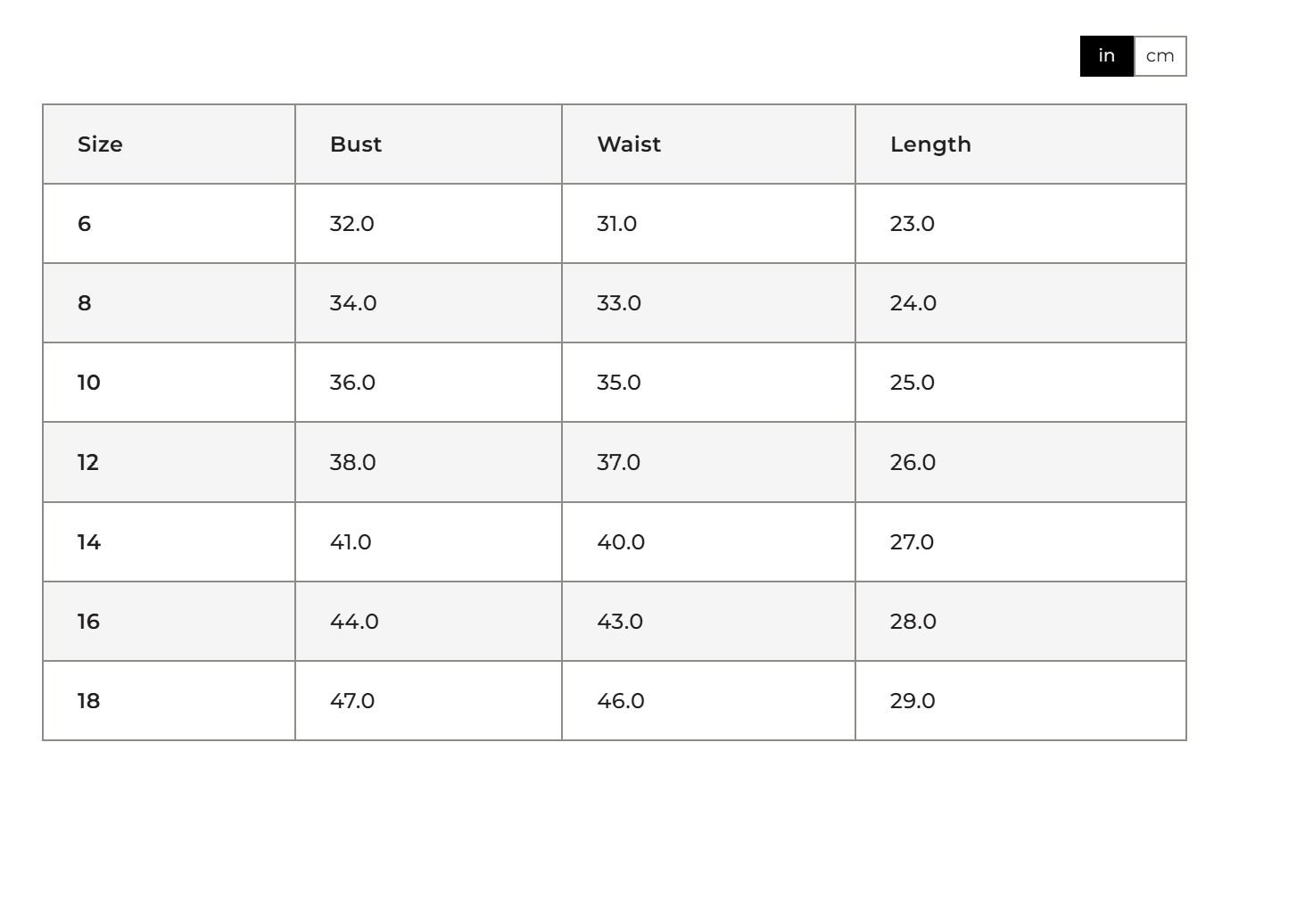Click the Length column header
This screenshot has height=924, width=1313.
point(1020,144)
